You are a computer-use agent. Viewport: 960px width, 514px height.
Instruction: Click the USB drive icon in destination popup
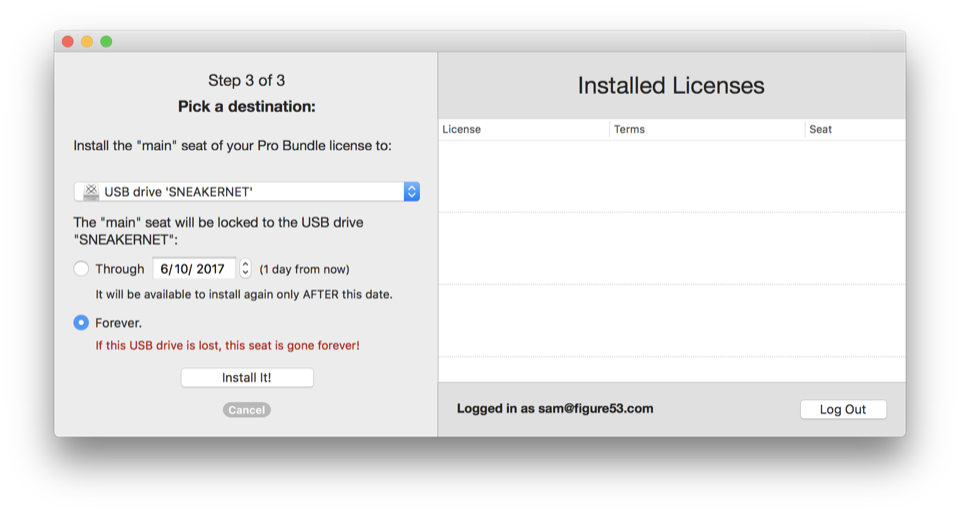click(x=91, y=192)
